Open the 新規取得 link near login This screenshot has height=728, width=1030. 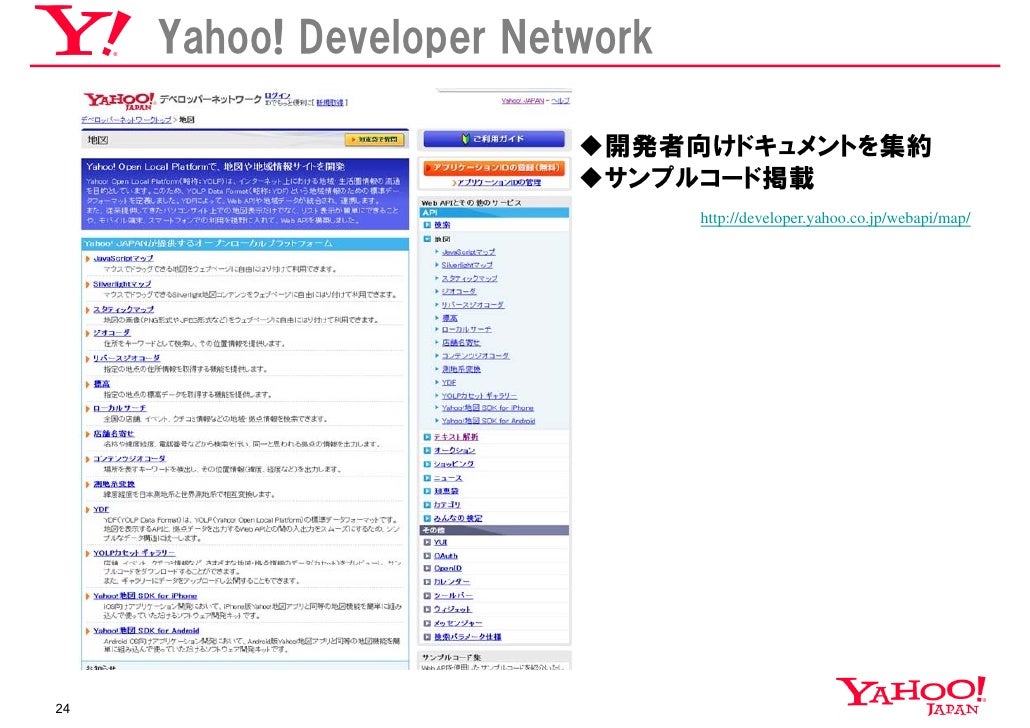[x=330, y=102]
